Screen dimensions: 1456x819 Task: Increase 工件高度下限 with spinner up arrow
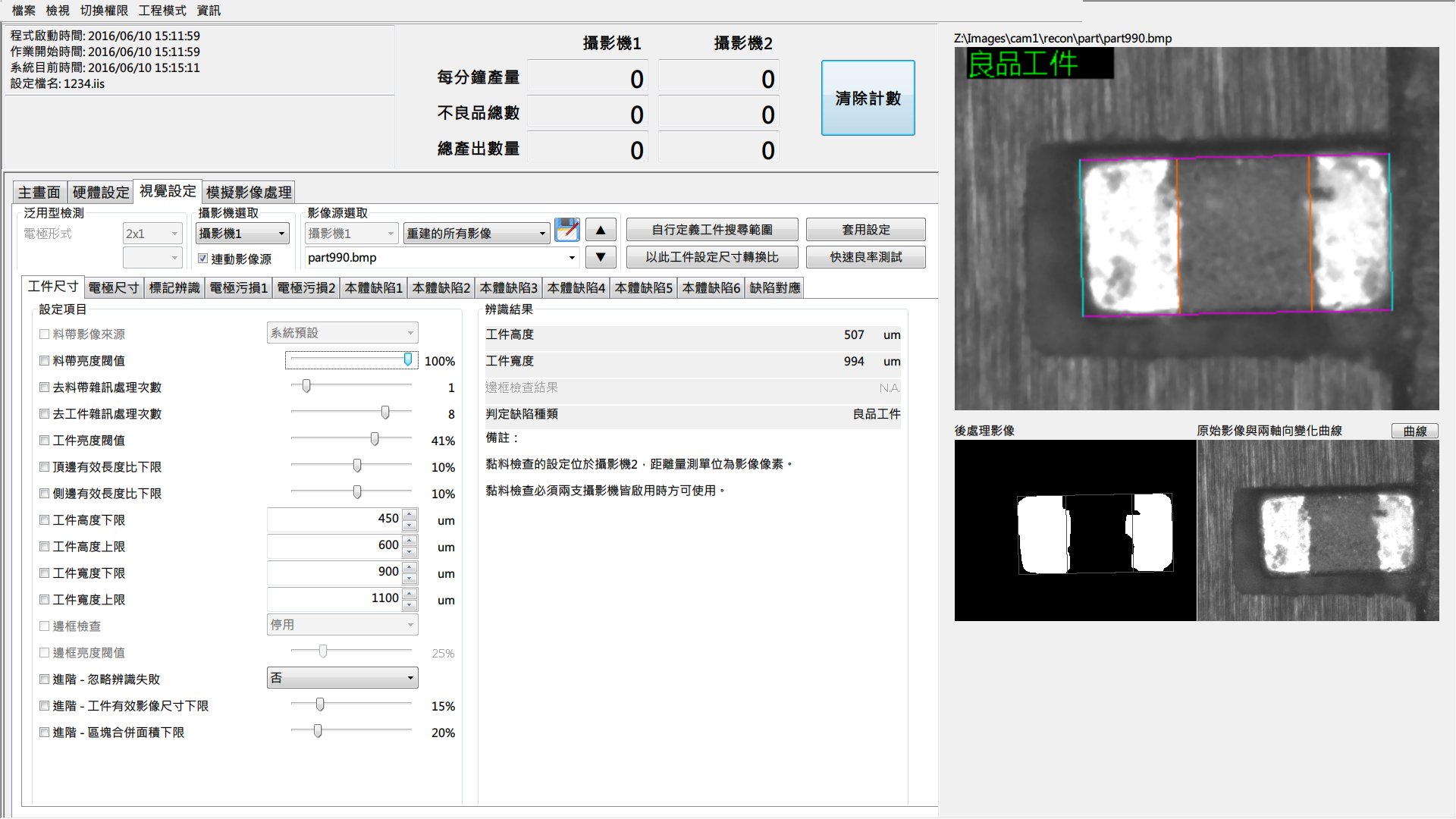(409, 515)
